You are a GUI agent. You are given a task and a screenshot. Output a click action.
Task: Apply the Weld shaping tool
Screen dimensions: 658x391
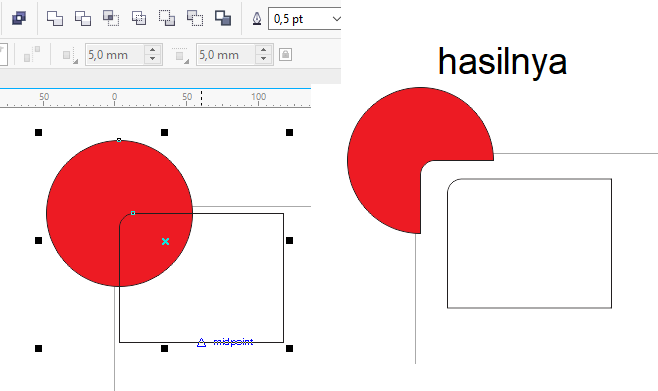coord(55,18)
